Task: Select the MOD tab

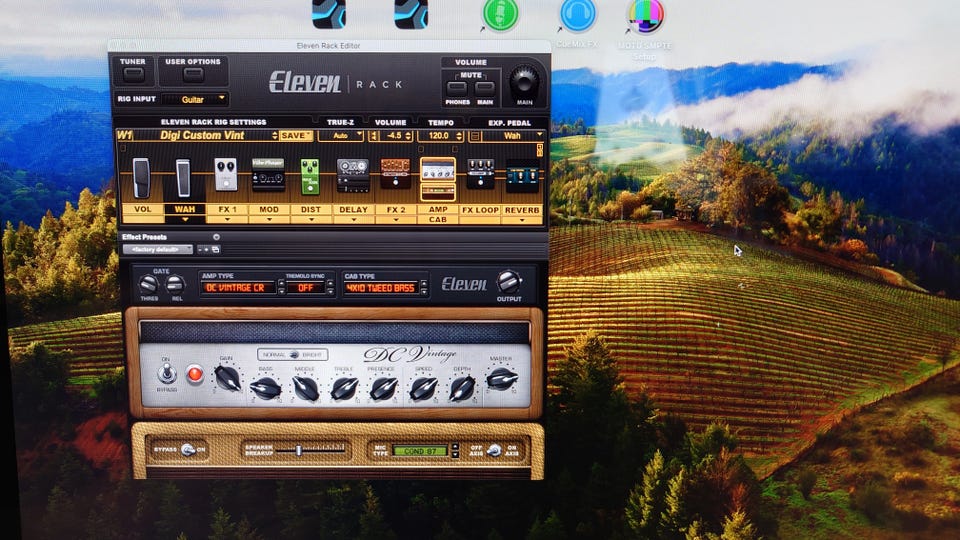Action: coord(269,209)
